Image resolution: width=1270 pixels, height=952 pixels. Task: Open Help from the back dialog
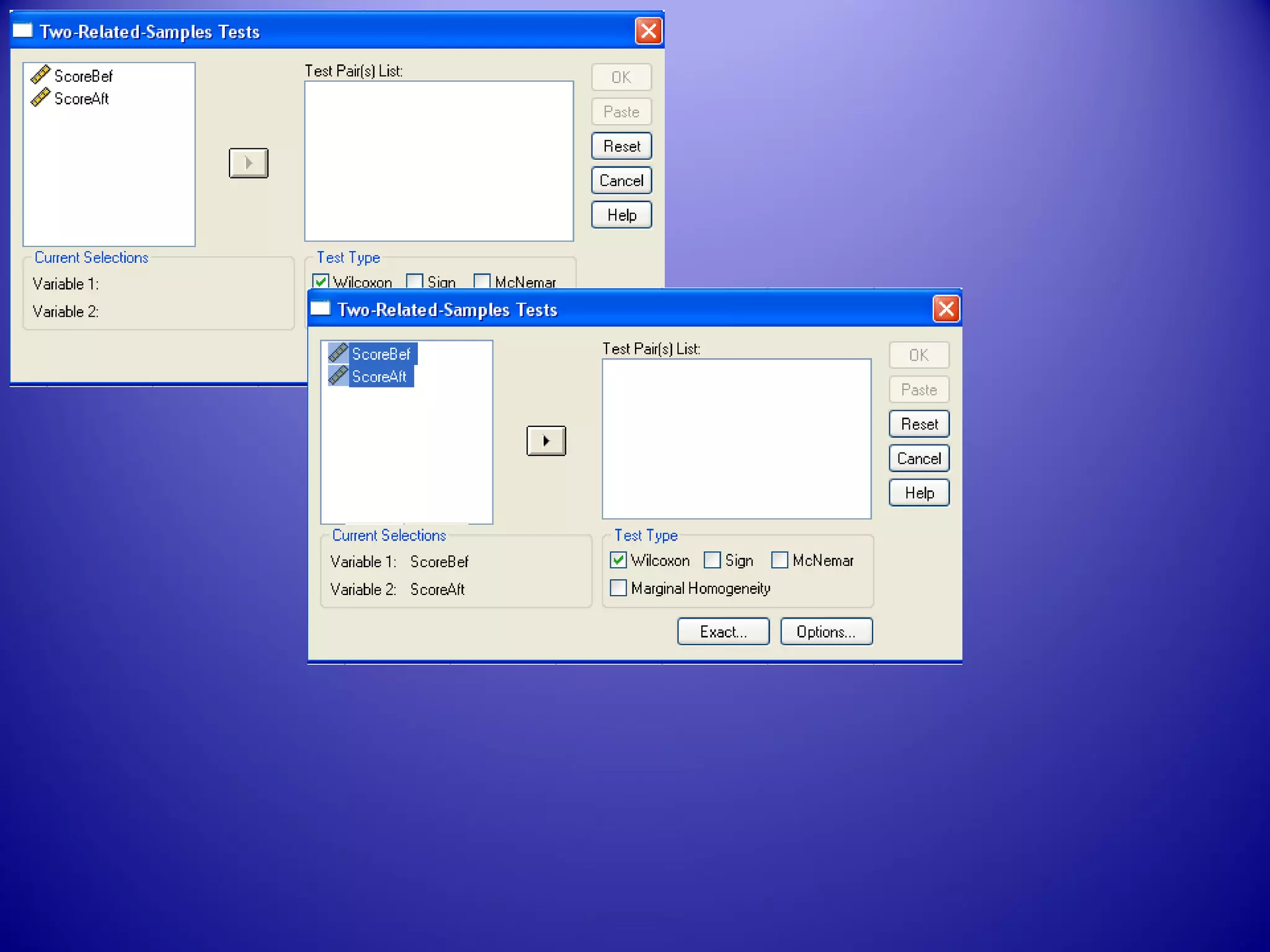point(621,215)
